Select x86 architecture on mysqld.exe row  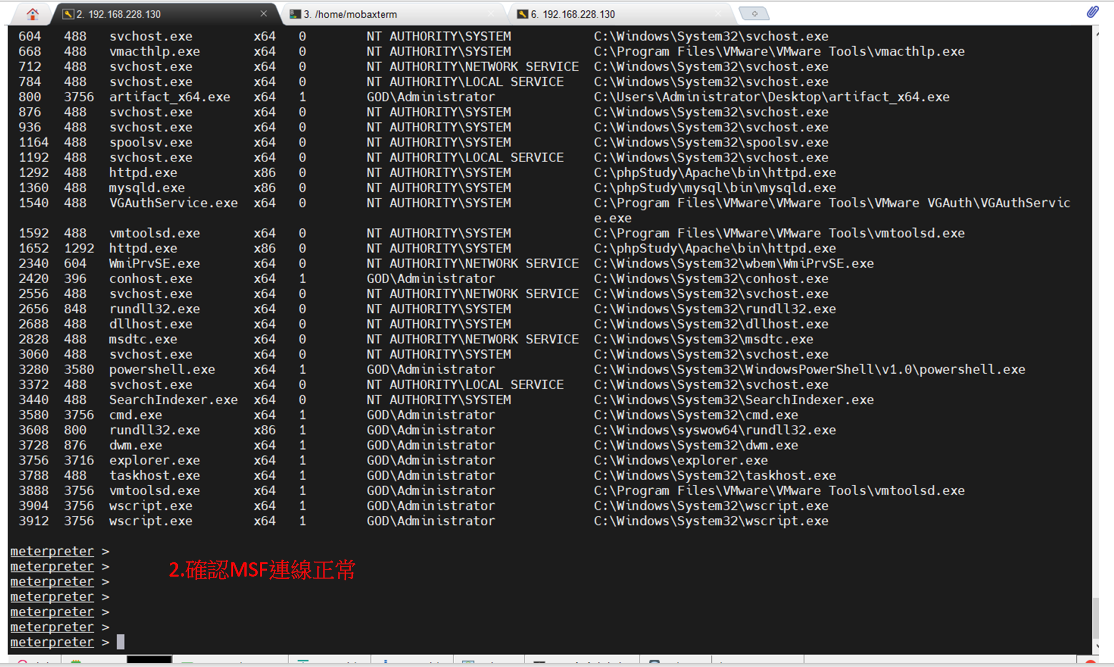(264, 188)
